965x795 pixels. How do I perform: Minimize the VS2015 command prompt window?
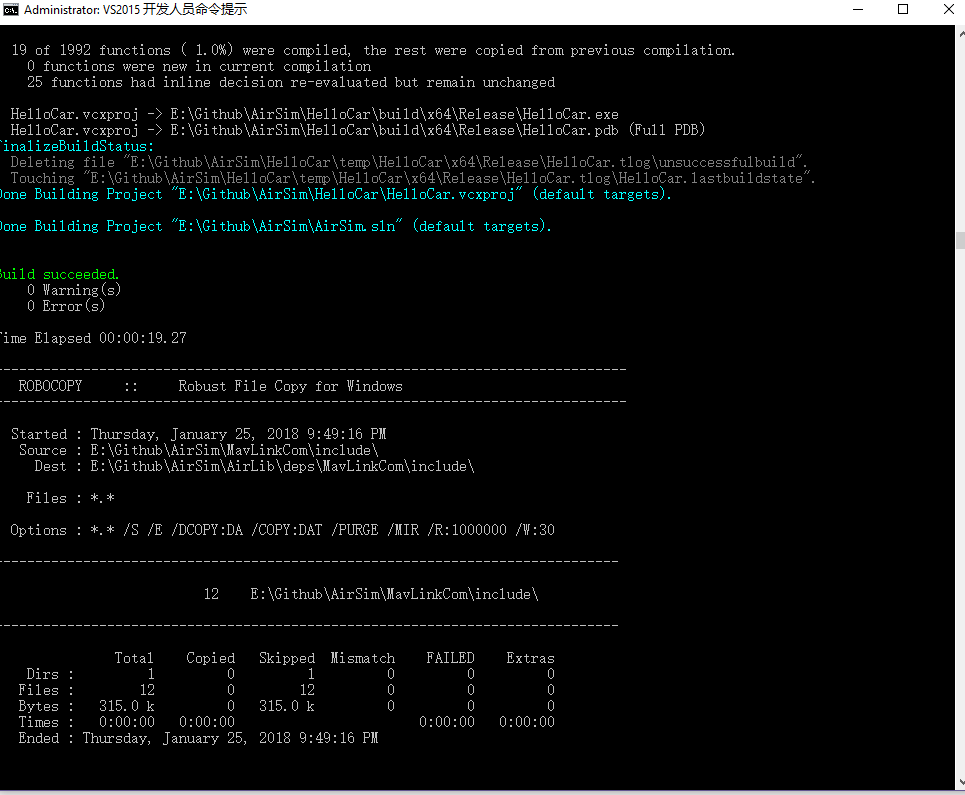point(858,9)
